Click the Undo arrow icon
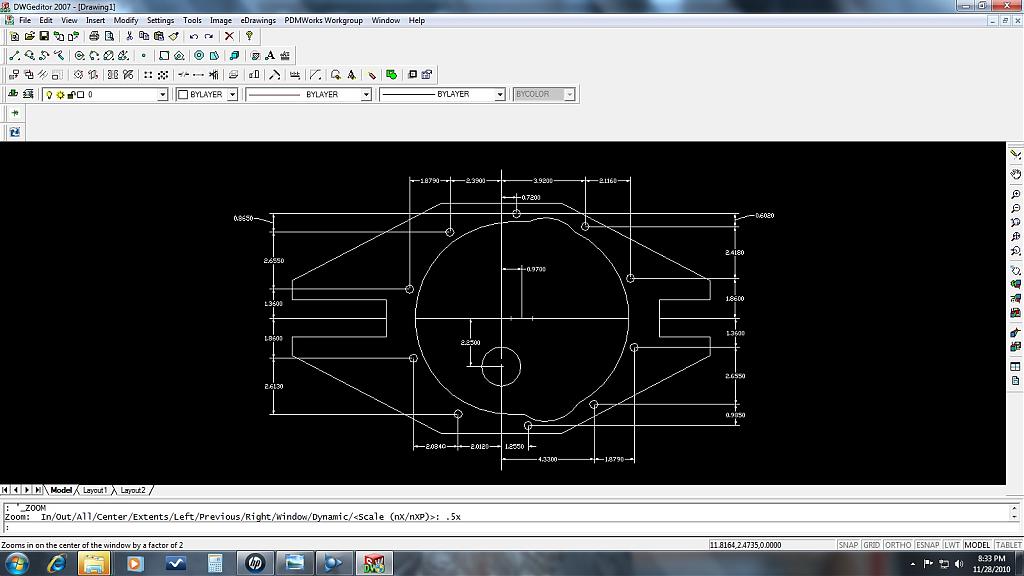The width and height of the screenshot is (1024, 576). [194, 36]
